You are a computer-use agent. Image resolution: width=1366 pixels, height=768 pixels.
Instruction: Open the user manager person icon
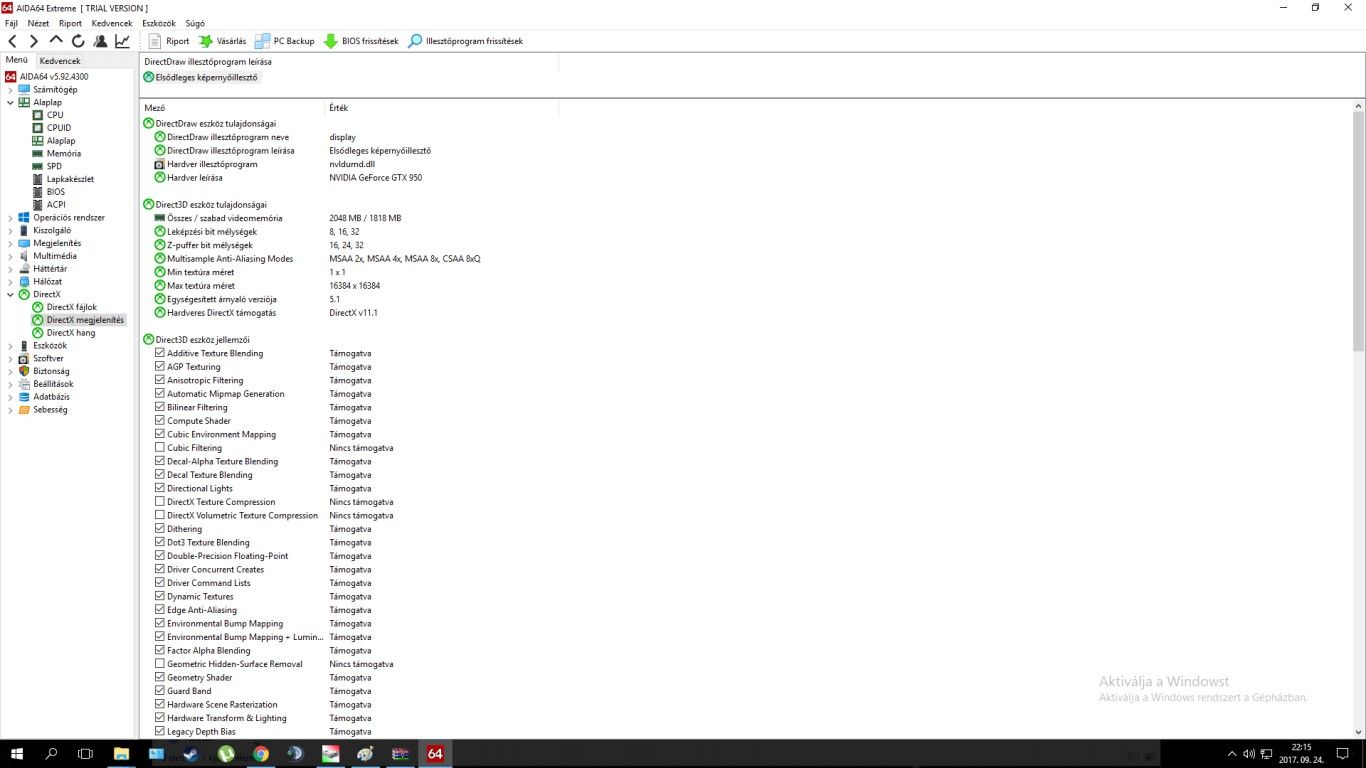click(x=100, y=41)
